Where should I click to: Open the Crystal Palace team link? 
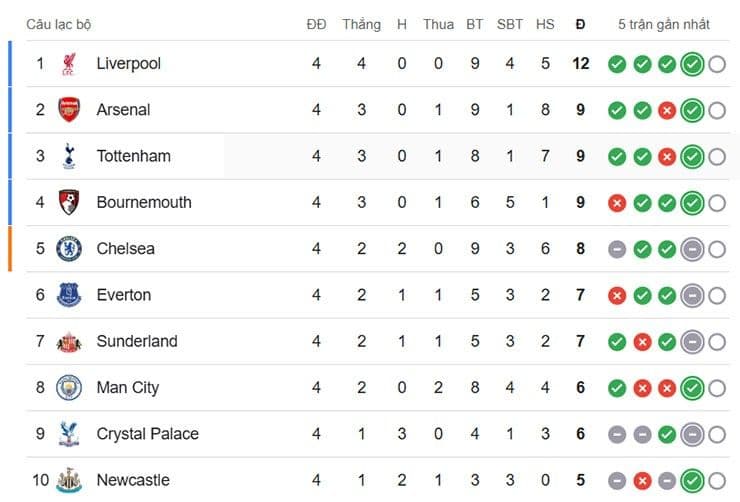pos(147,434)
